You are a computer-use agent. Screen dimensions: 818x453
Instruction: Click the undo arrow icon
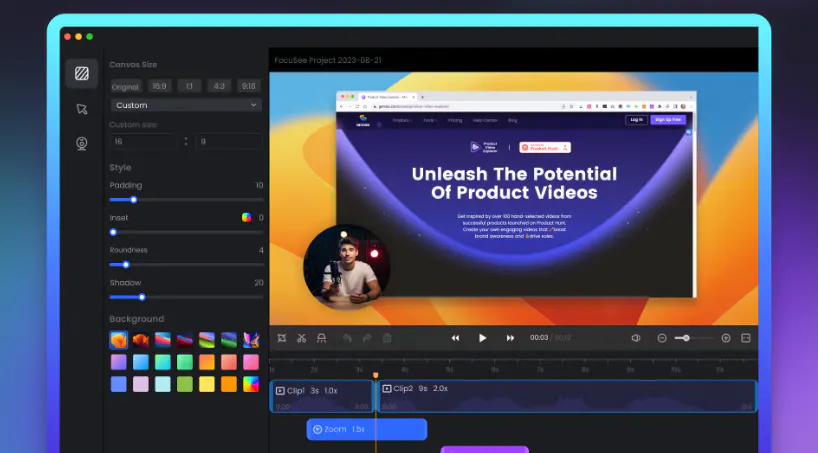pos(347,338)
